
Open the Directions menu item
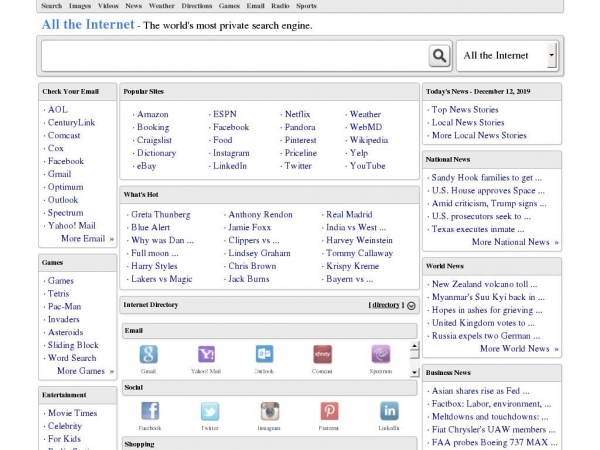pyautogui.click(x=197, y=6)
